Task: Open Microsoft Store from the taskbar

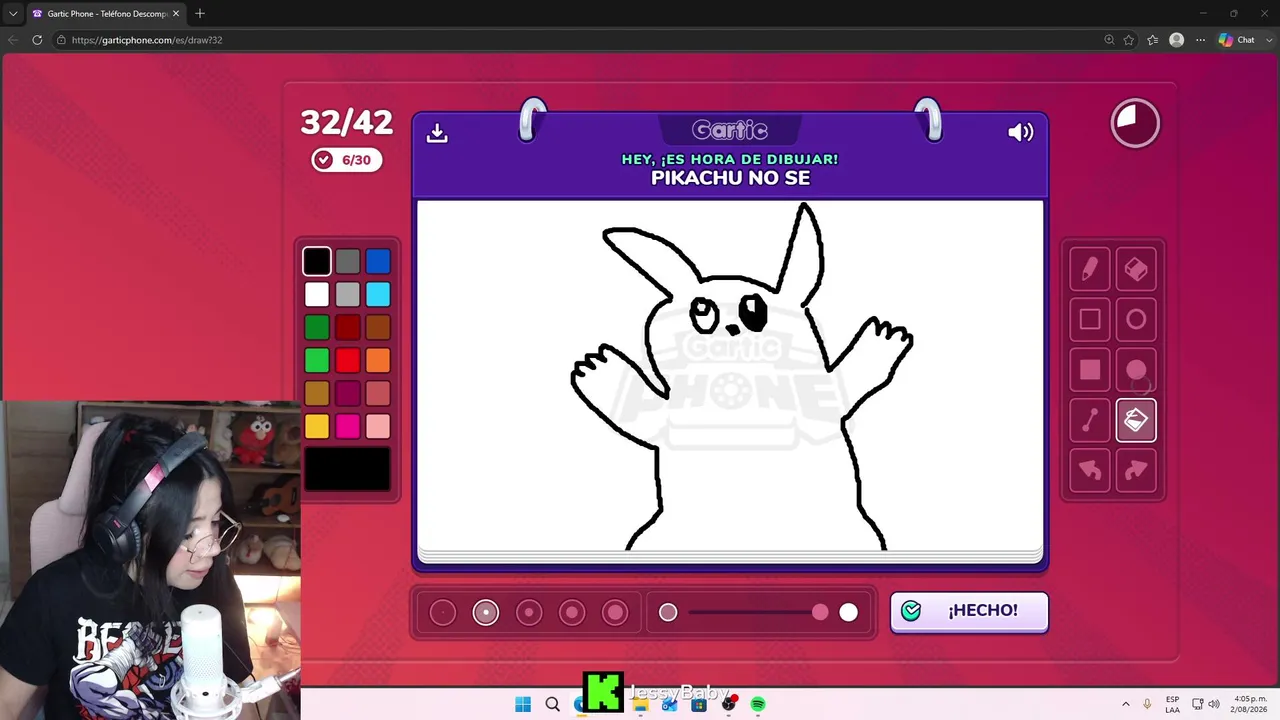Action: click(x=699, y=704)
